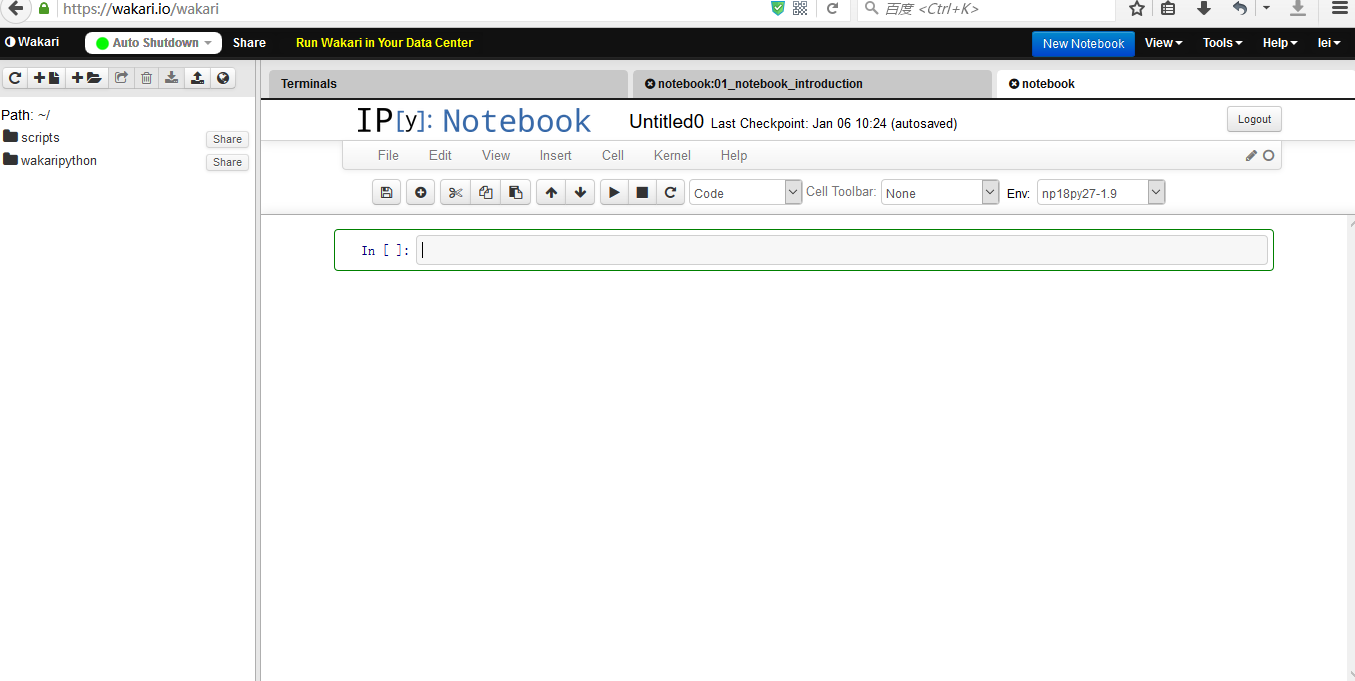Image resolution: width=1355 pixels, height=681 pixels.
Task: Save the notebook with the floppy disk icon
Action: 387,192
